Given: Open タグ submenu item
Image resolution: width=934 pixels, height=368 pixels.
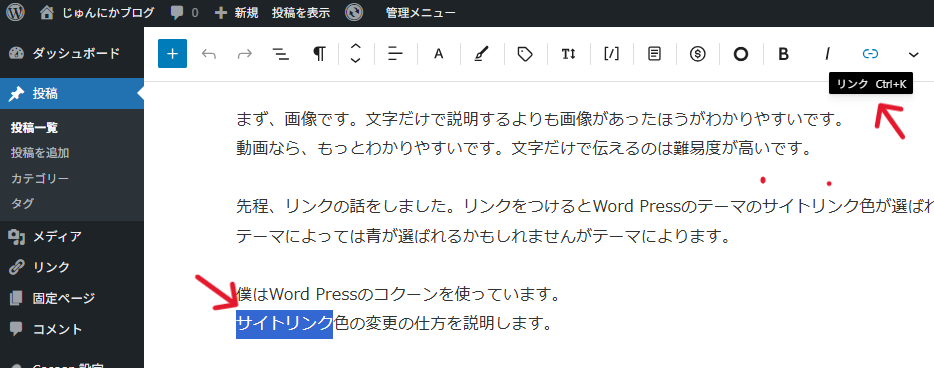Looking at the screenshot, I should click(22, 204).
